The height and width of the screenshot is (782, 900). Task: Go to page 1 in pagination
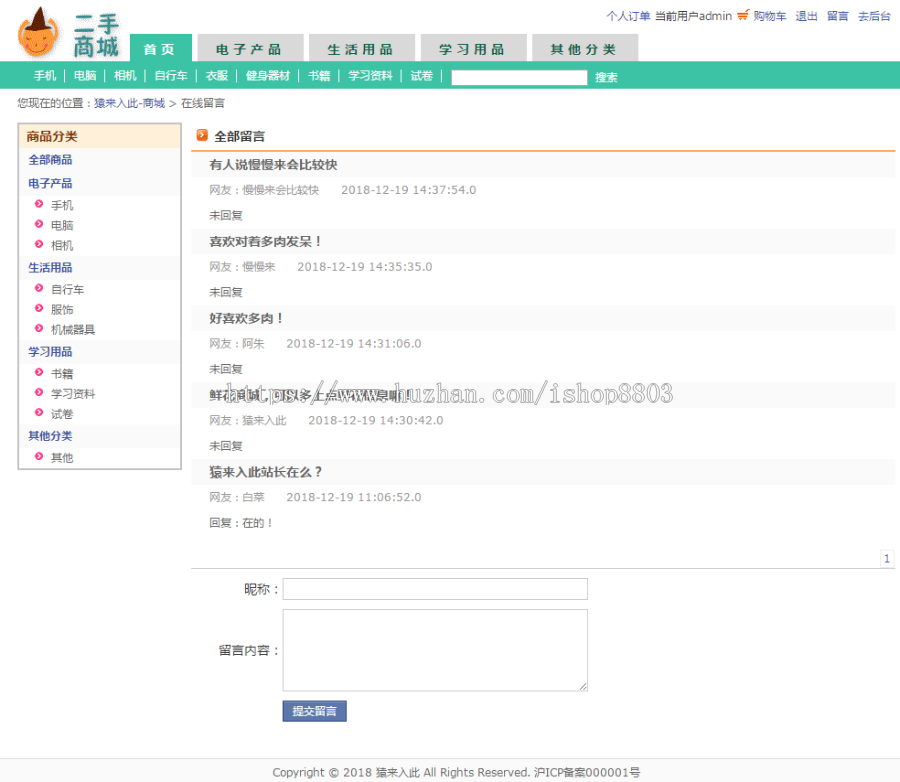(887, 559)
